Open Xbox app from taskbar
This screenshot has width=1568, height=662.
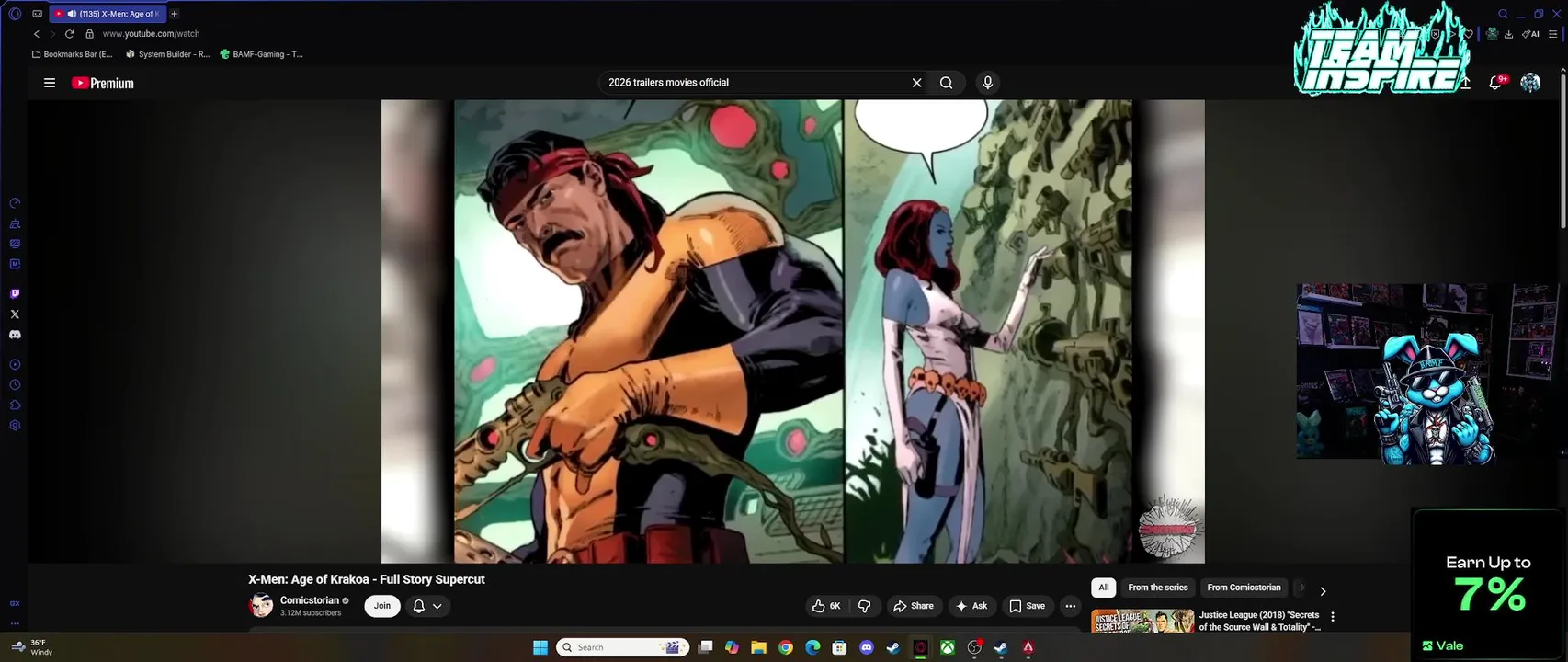coord(947,647)
